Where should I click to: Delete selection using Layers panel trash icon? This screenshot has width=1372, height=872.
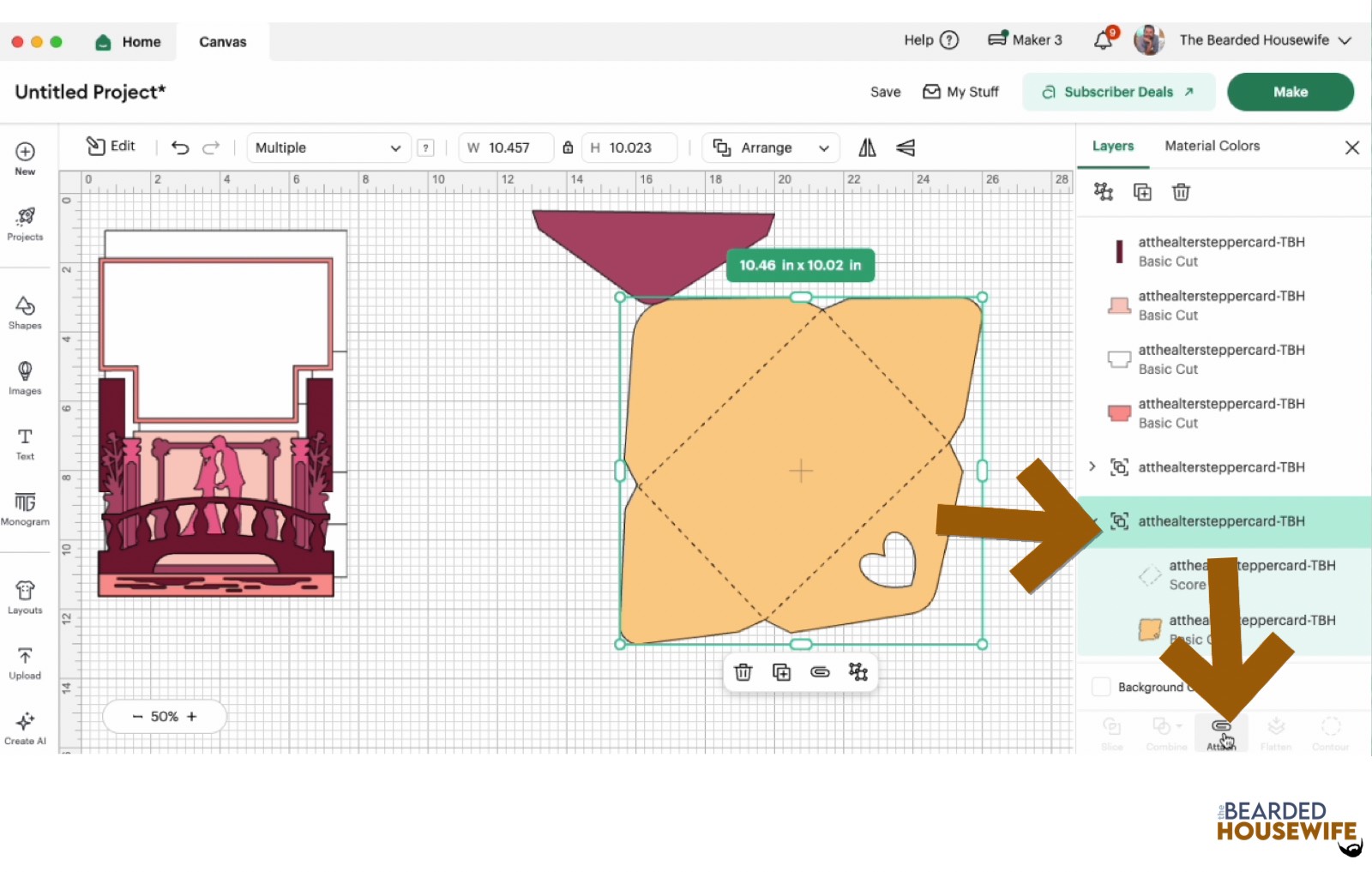tap(1181, 192)
